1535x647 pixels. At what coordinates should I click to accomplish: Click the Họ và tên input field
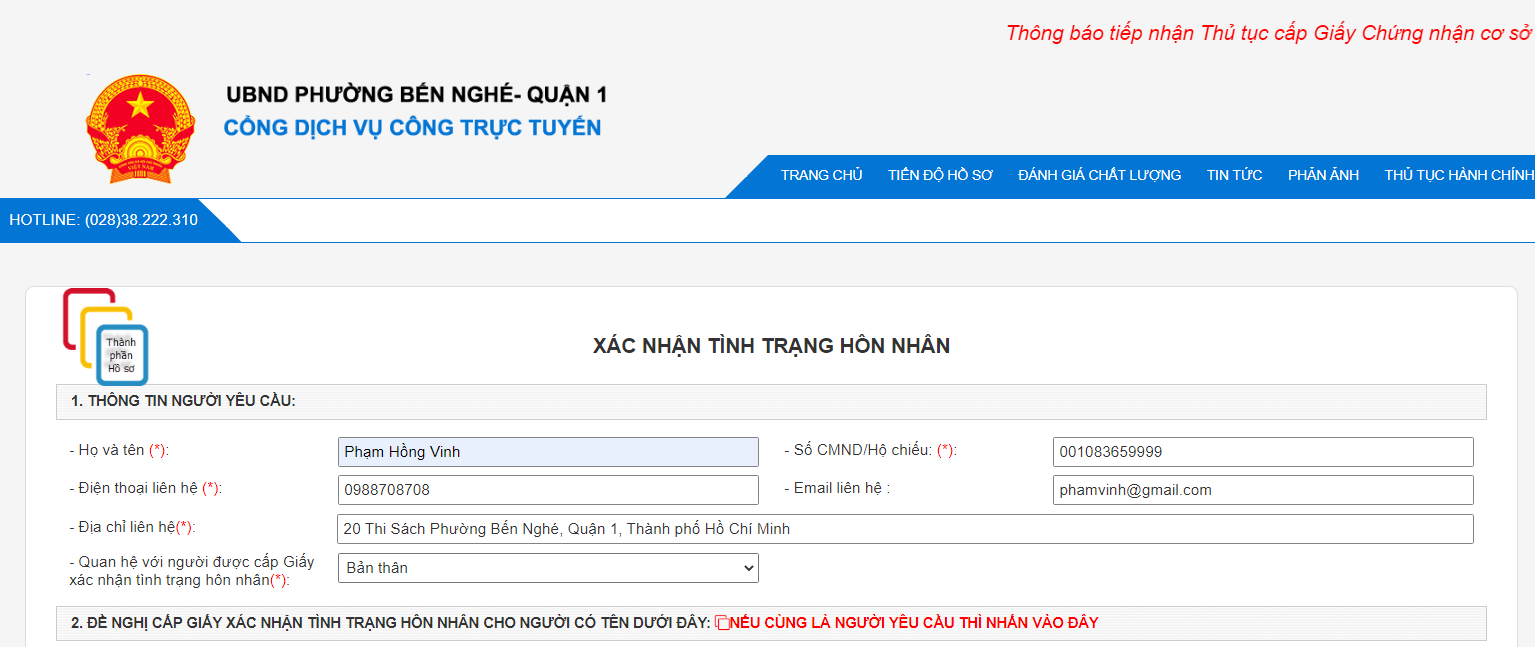pos(548,452)
